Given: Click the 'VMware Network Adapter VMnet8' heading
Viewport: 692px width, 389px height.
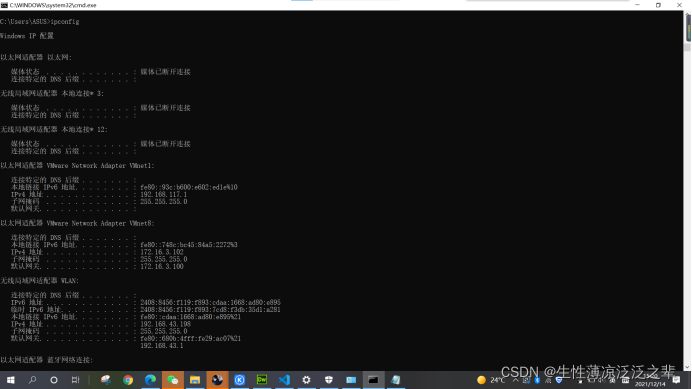Looking at the screenshot, I should [x=100, y=223].
